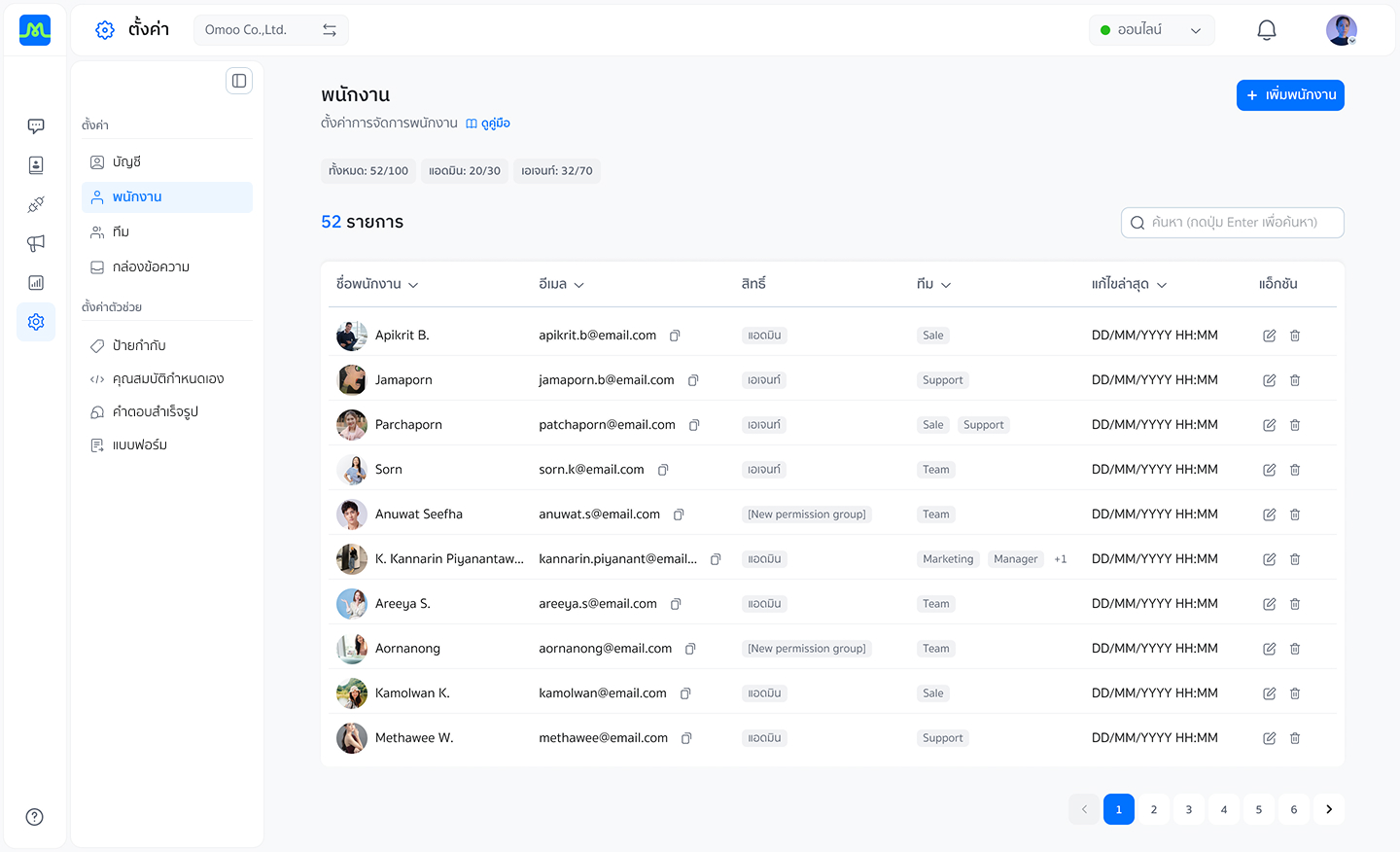Sort by แก้ไขล่าสุด column
This screenshot has height=852, width=1400.
pos(1129,284)
